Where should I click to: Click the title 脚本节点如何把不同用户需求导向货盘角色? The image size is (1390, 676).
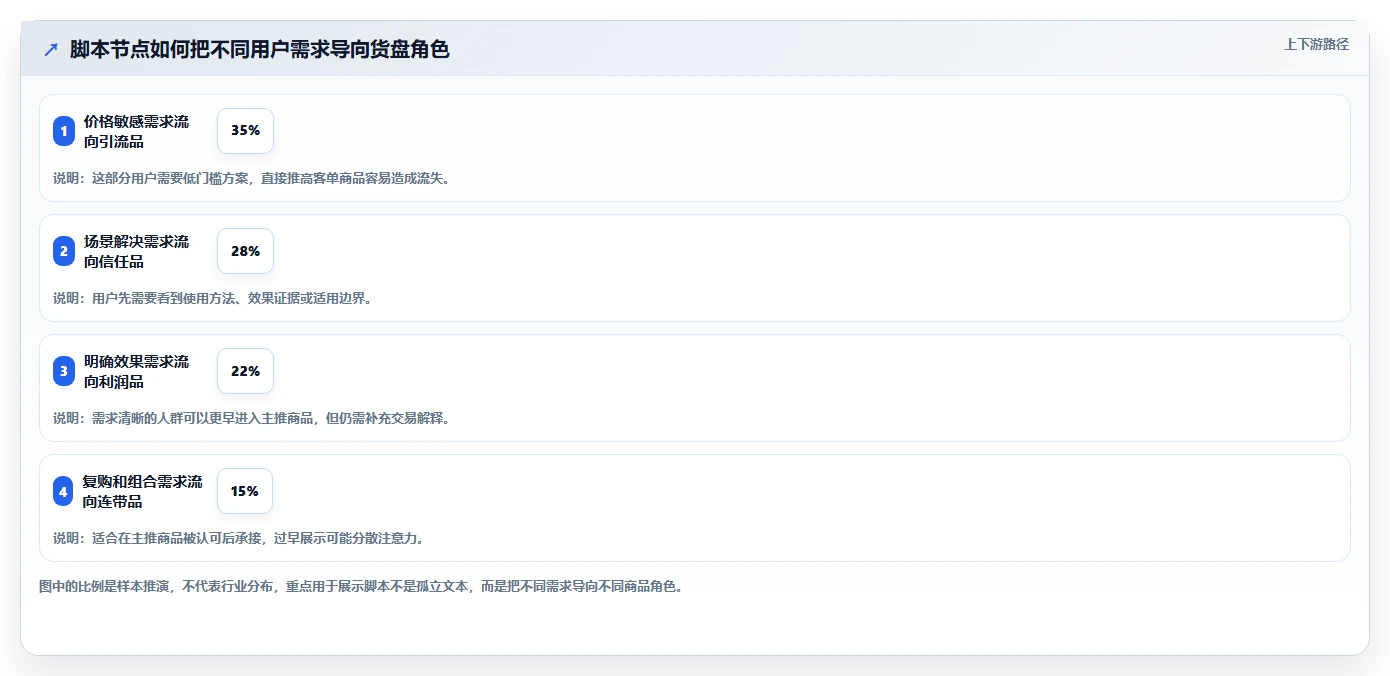tap(260, 49)
